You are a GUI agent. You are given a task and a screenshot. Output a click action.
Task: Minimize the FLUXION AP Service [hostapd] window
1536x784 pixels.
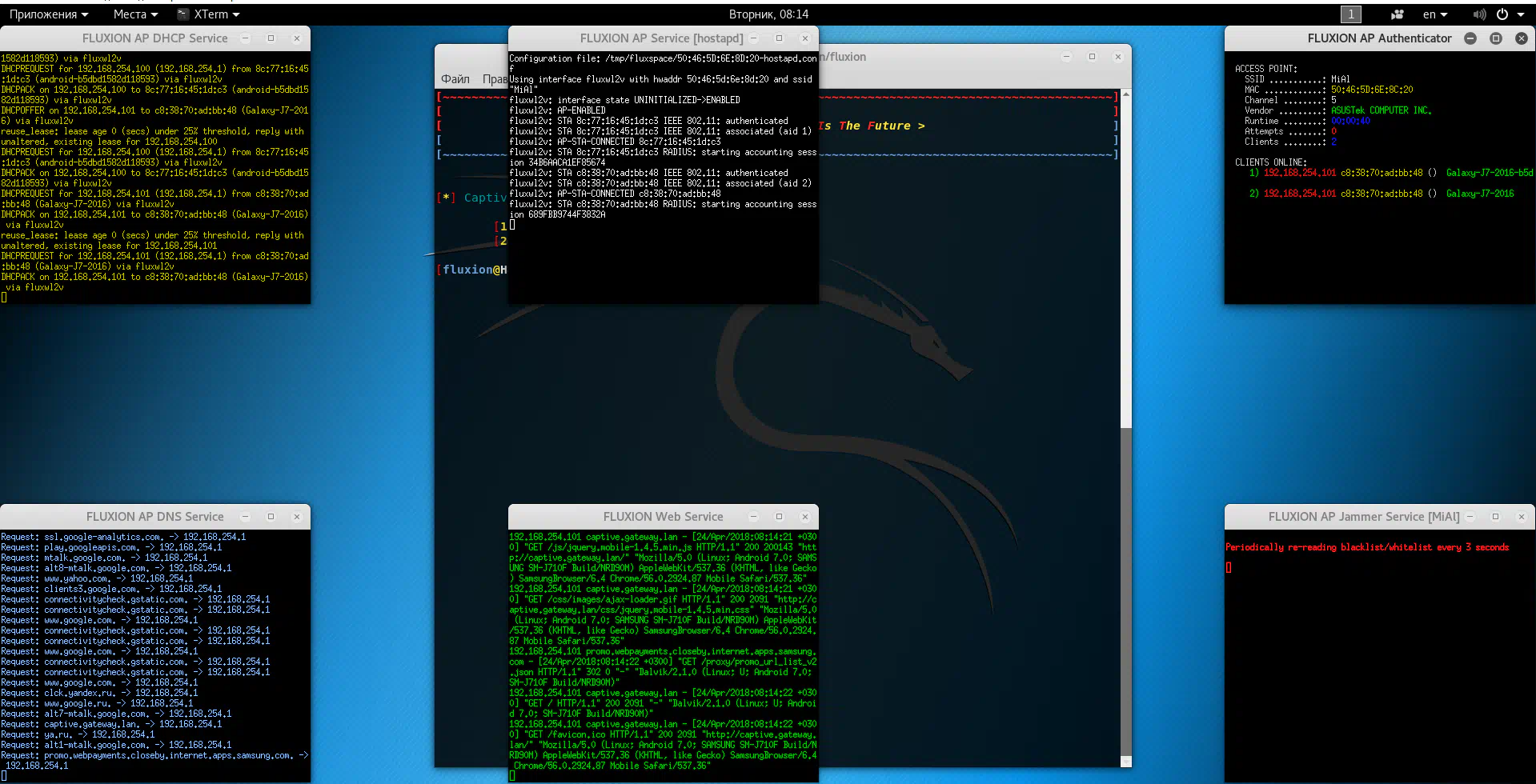(x=753, y=38)
